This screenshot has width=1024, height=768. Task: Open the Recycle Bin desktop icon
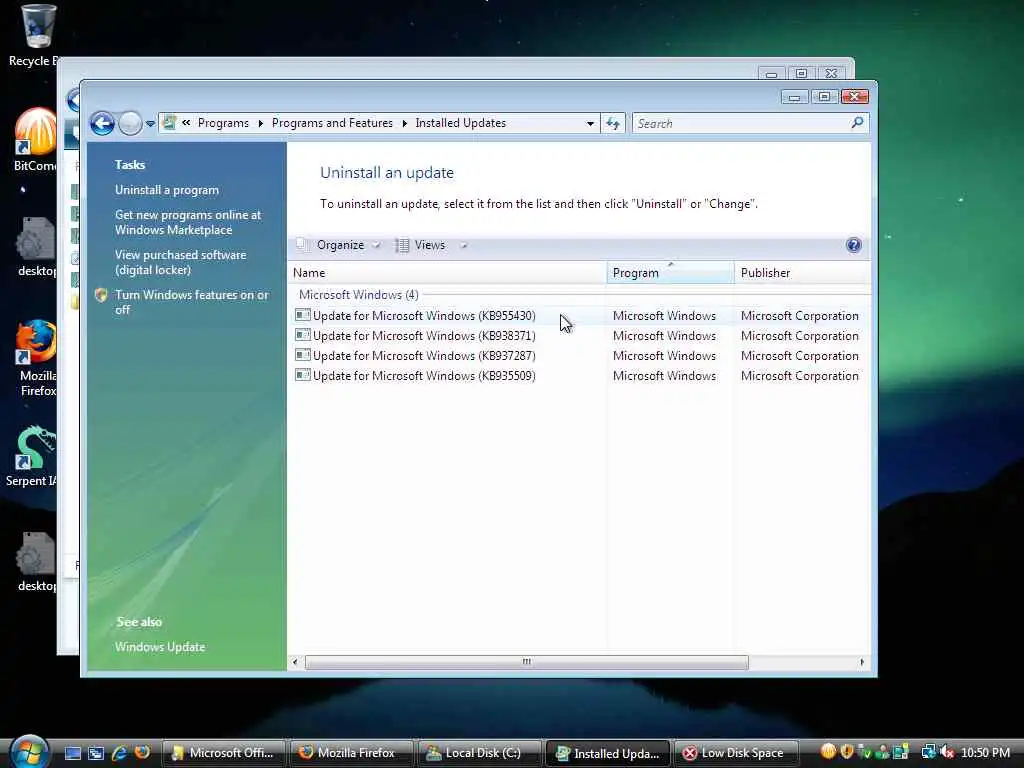(x=35, y=36)
